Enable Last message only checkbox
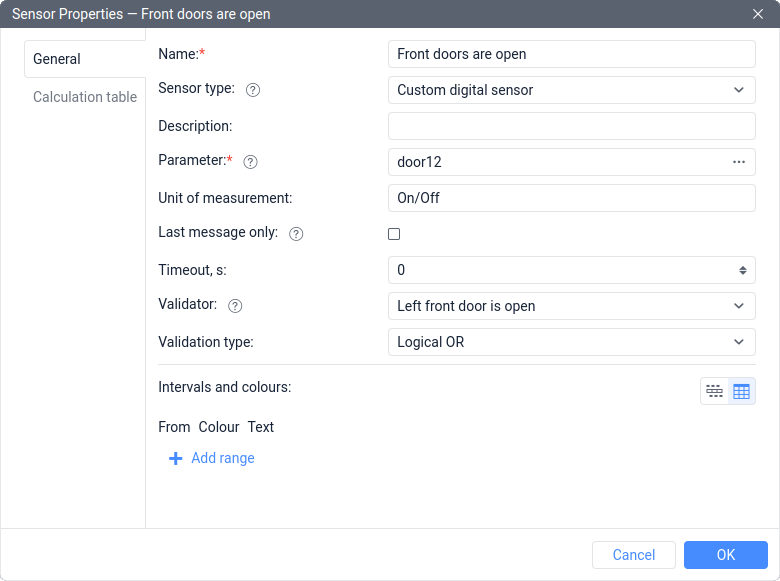Viewport: 780px width, 581px height. pos(394,234)
